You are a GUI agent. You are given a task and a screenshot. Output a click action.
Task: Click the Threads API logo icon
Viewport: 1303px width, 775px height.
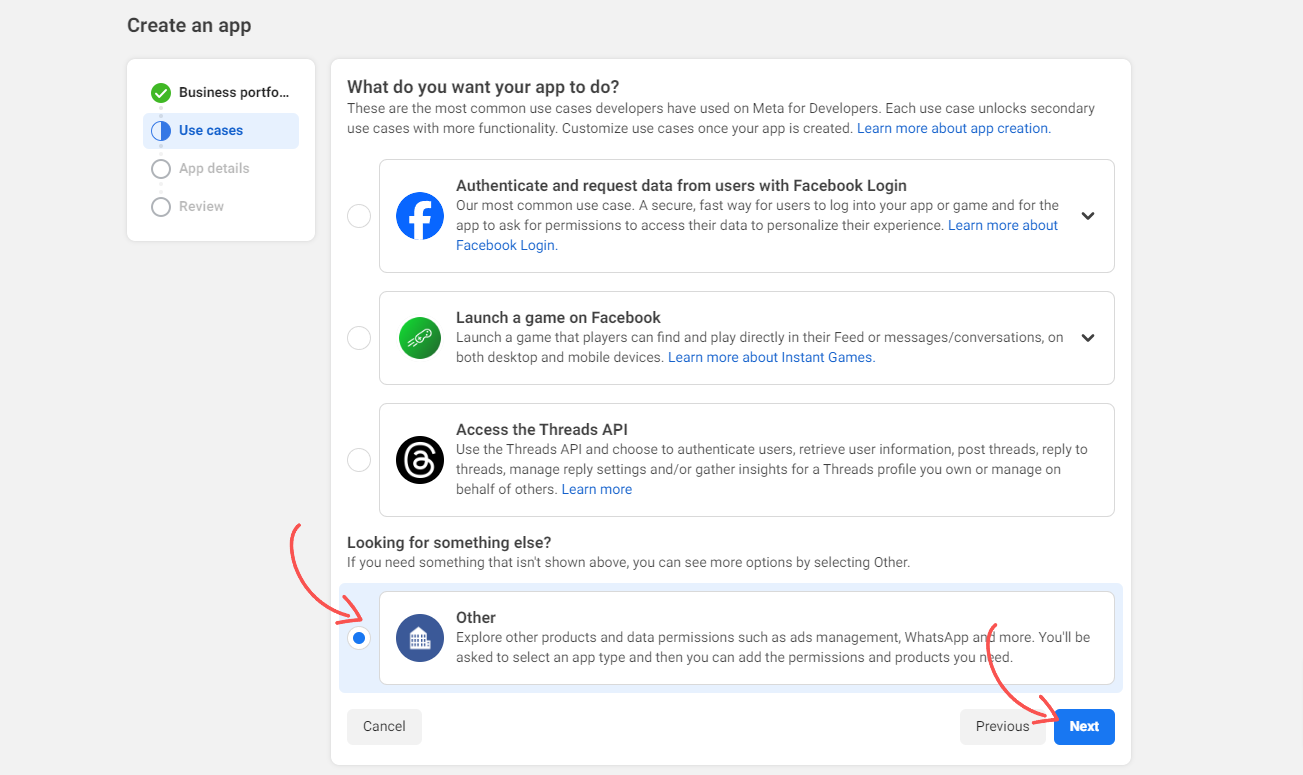[419, 460]
